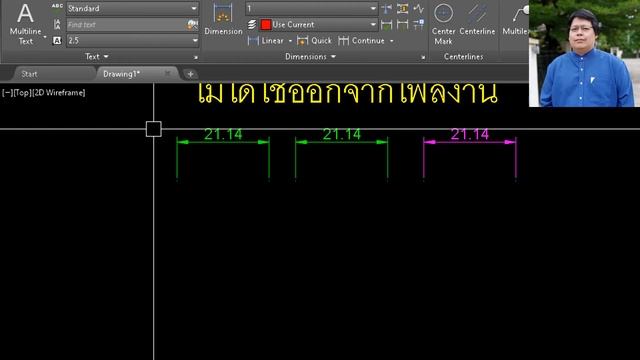Select the Multileader tool
Image resolution: width=640 pixels, height=360 pixels.
[x=516, y=19]
